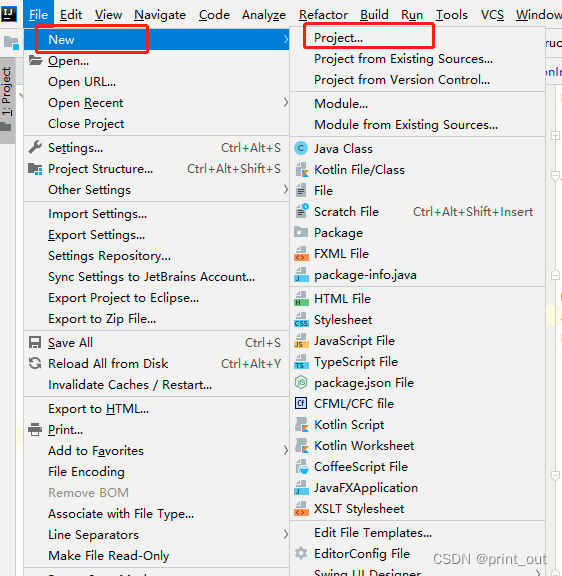Image resolution: width=562 pixels, height=576 pixels.
Task: Select Project from Version Control...
Action: (x=417, y=80)
